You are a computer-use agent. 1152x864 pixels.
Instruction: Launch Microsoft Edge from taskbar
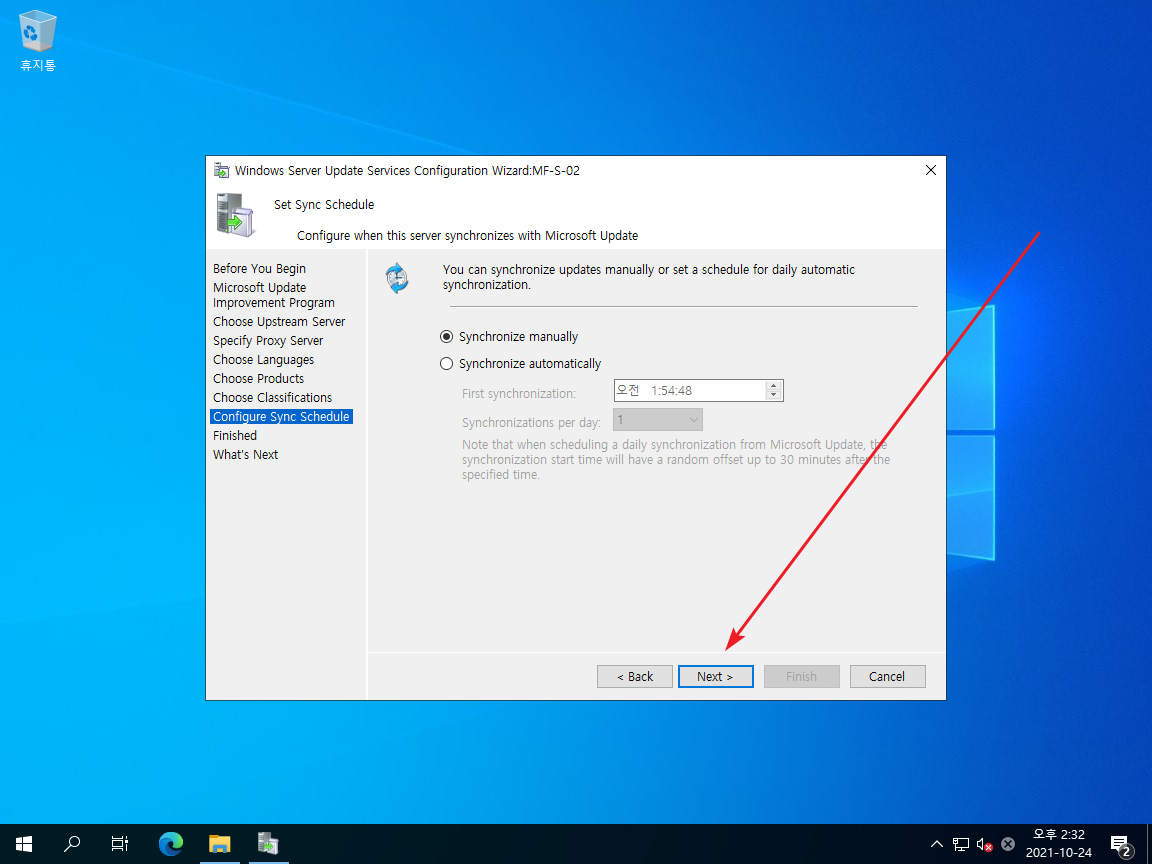pyautogui.click(x=170, y=843)
